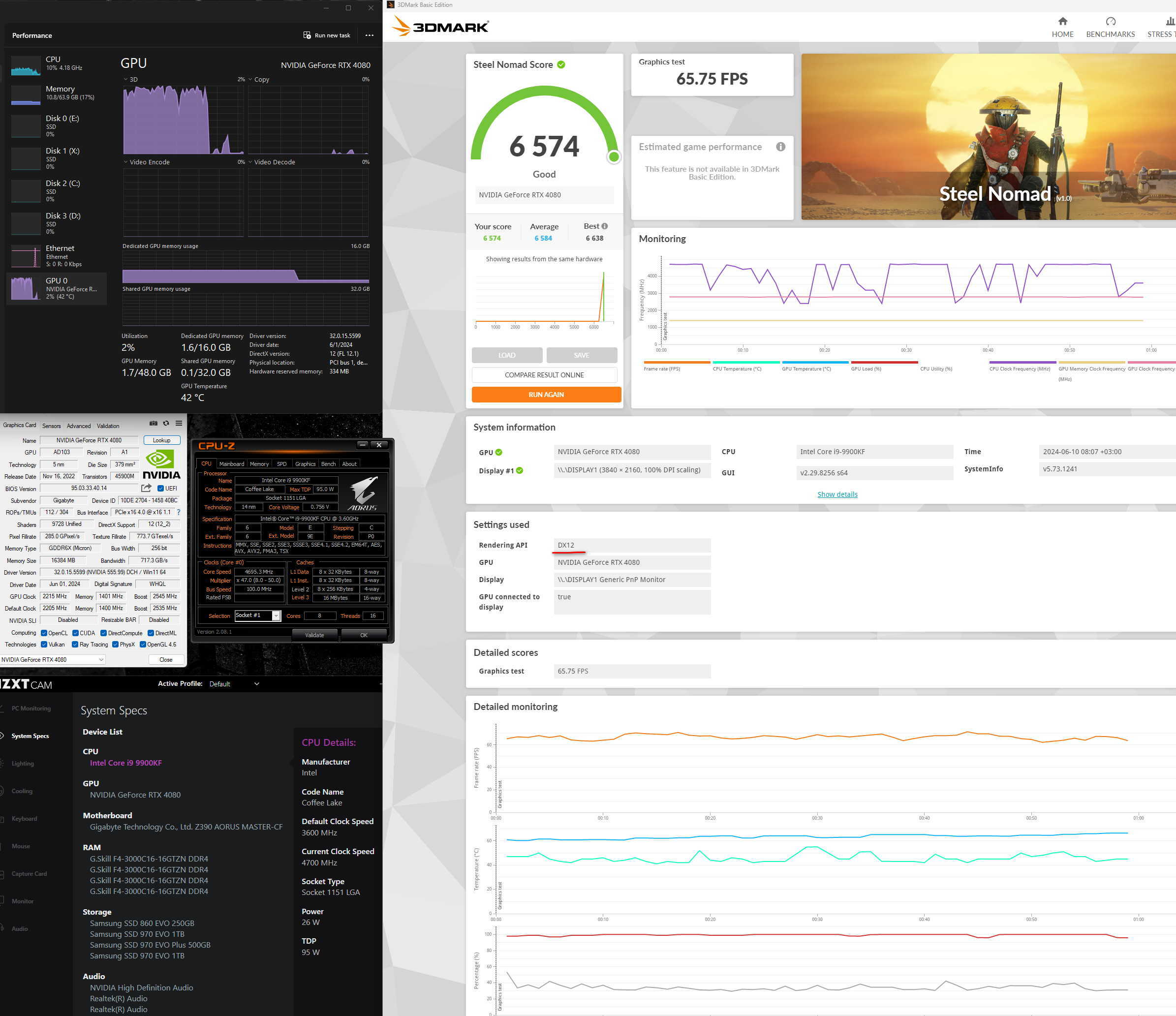Click the Home icon in 3DMark
1176x1016 pixels.
[x=1062, y=22]
